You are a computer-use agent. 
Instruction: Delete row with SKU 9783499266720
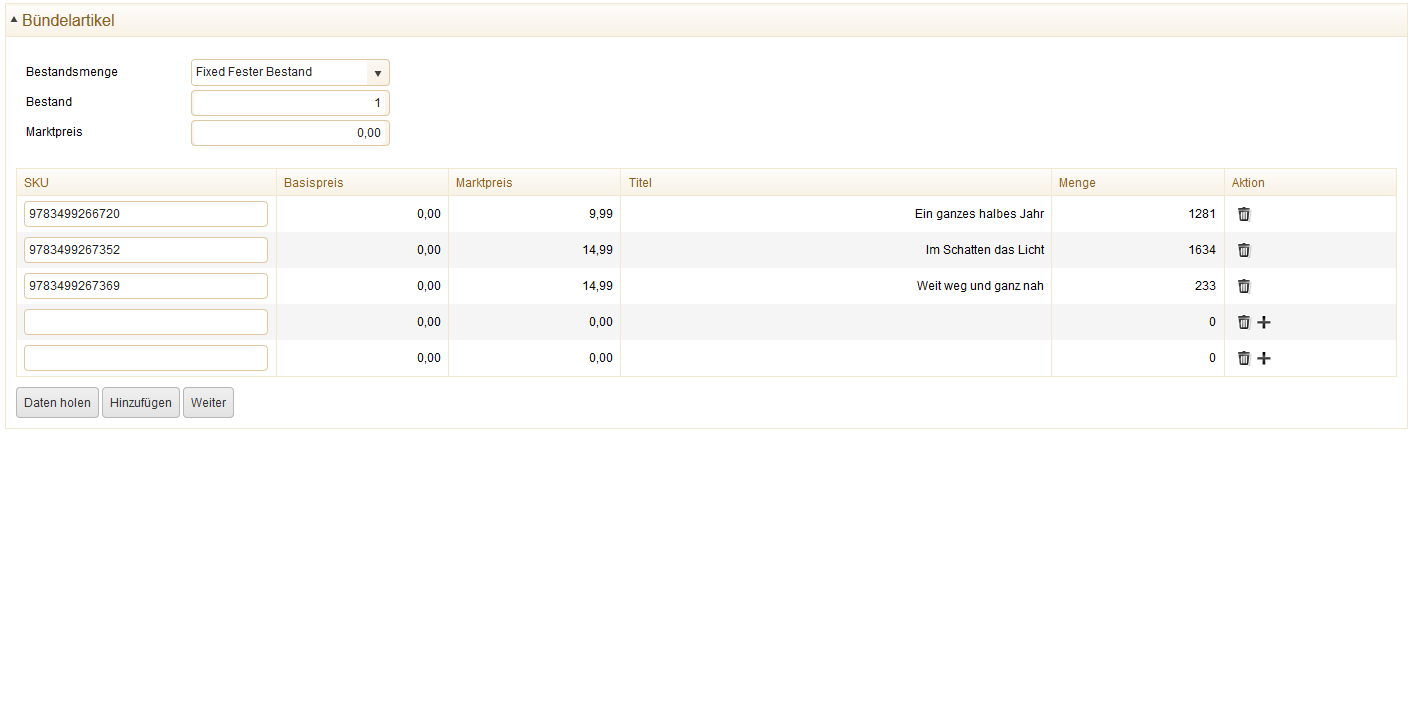[1244, 214]
